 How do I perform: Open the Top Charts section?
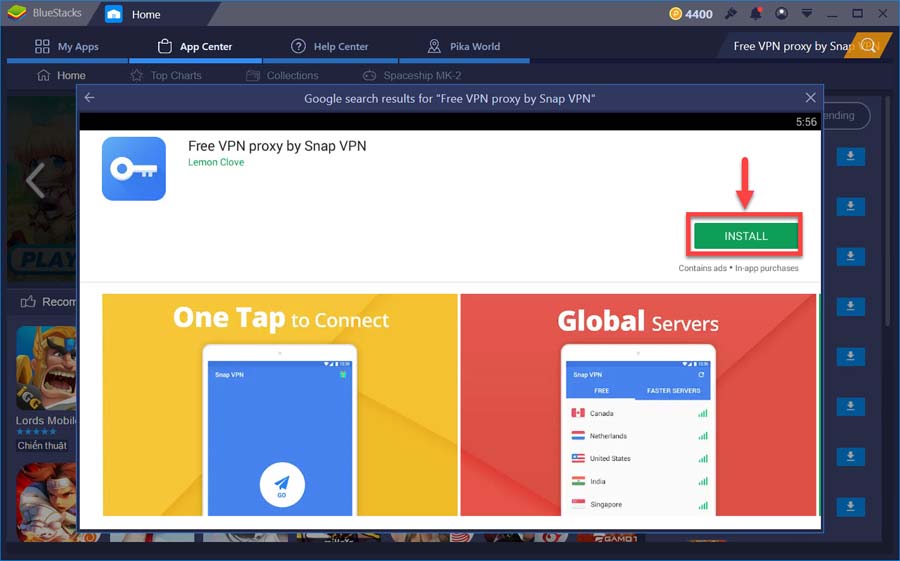pyautogui.click(x=166, y=75)
